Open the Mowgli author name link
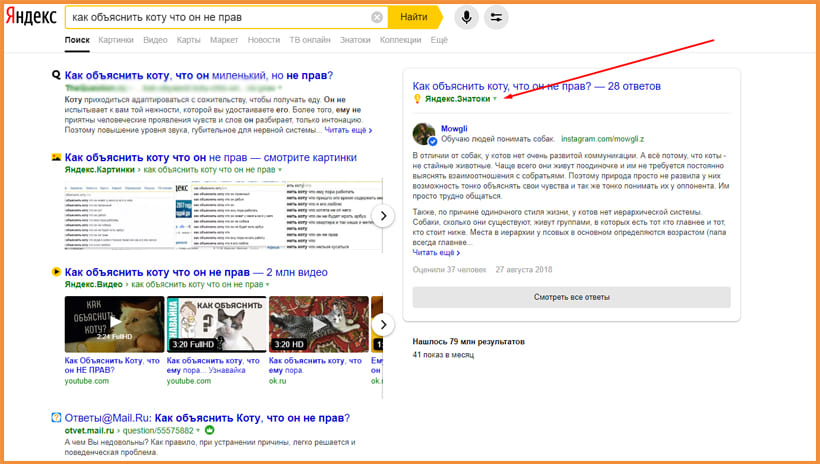820x464 pixels. (x=454, y=129)
